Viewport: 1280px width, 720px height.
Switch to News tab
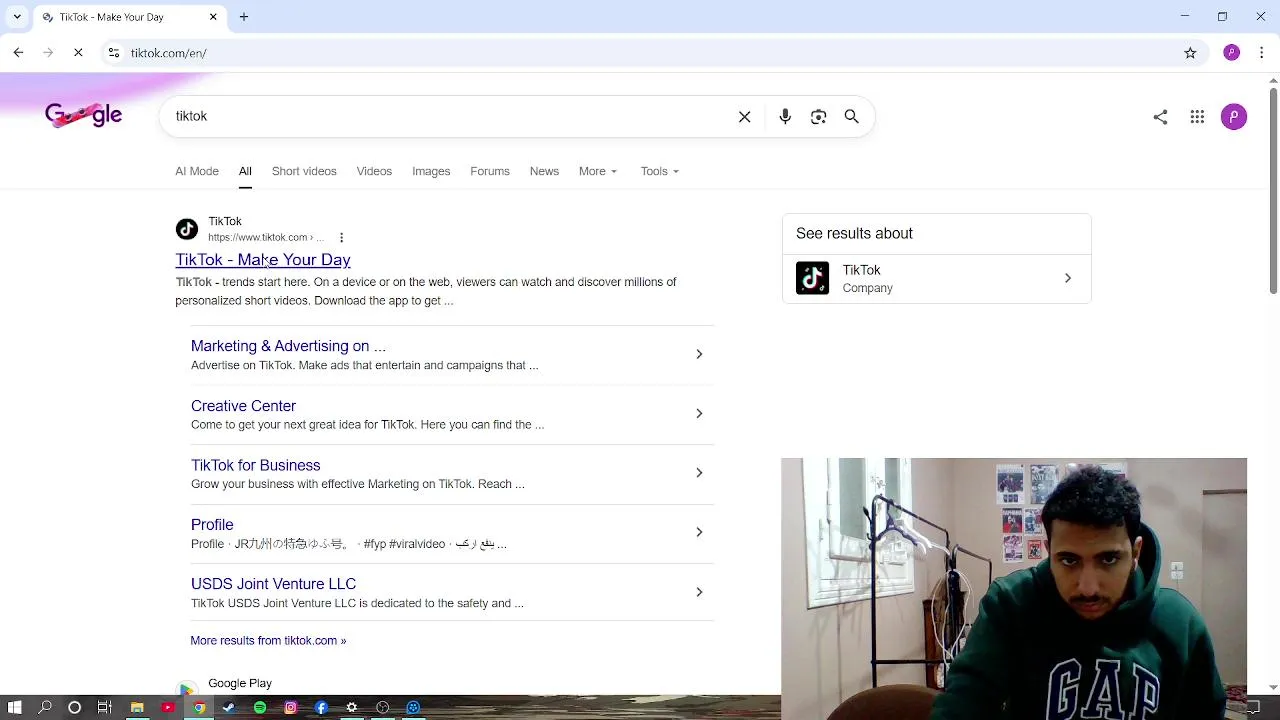[x=544, y=171]
